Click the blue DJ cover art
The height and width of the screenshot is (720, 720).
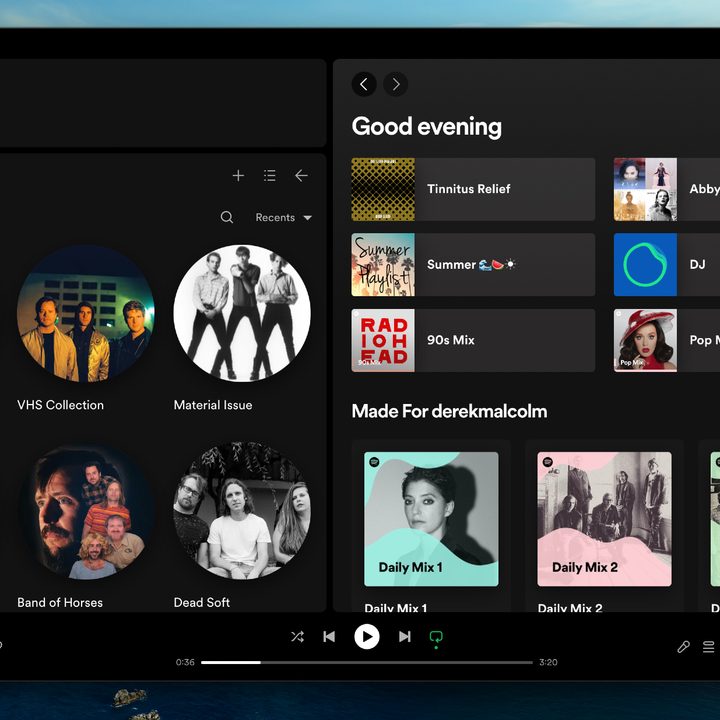[645, 264]
